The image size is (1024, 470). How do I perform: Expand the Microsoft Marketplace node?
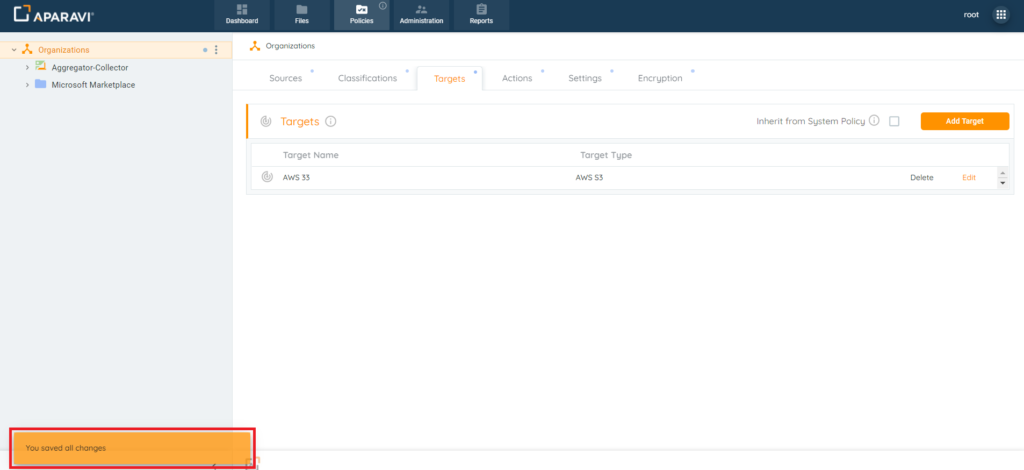coord(27,85)
